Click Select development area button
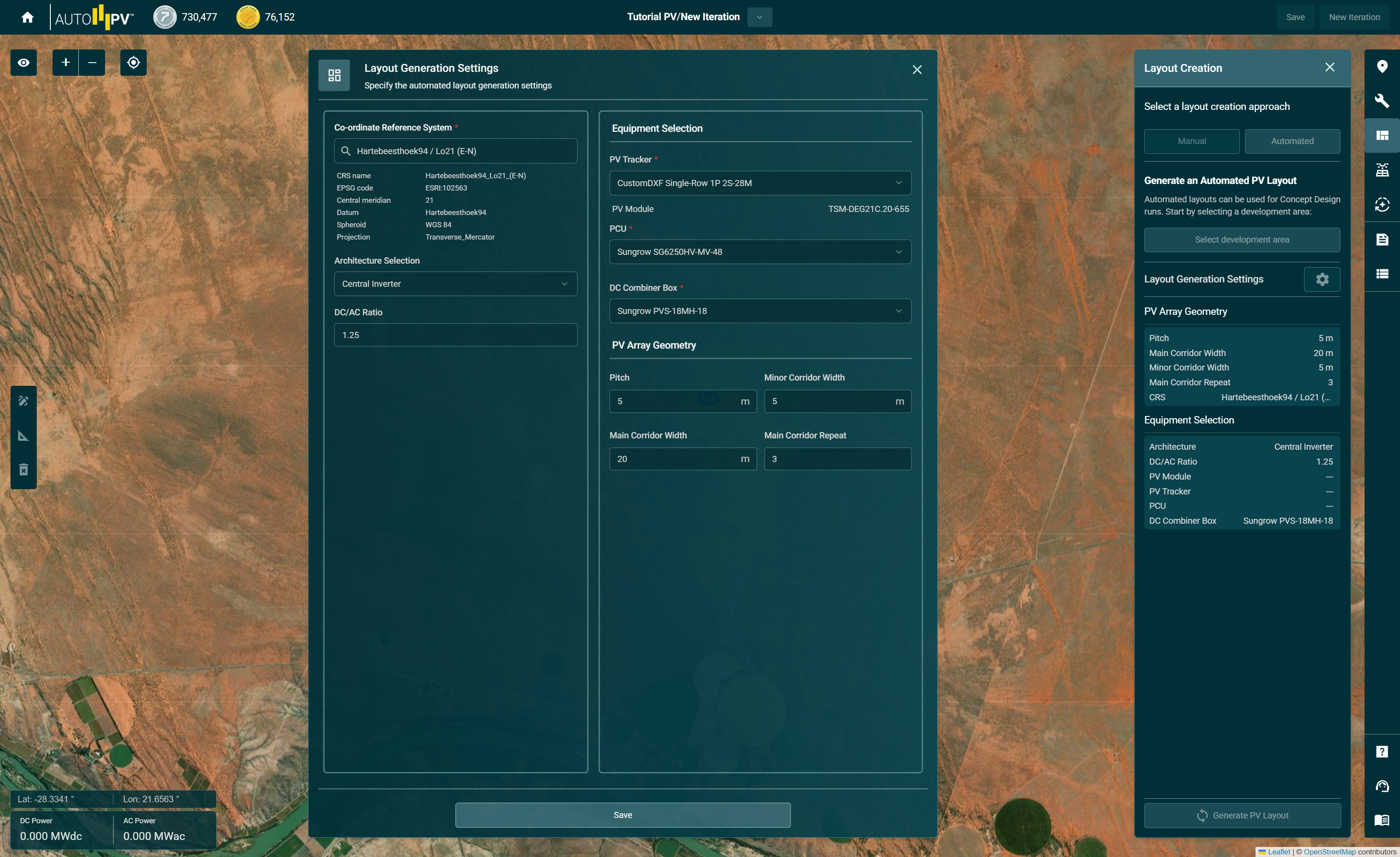The image size is (1400, 857). pos(1242,240)
